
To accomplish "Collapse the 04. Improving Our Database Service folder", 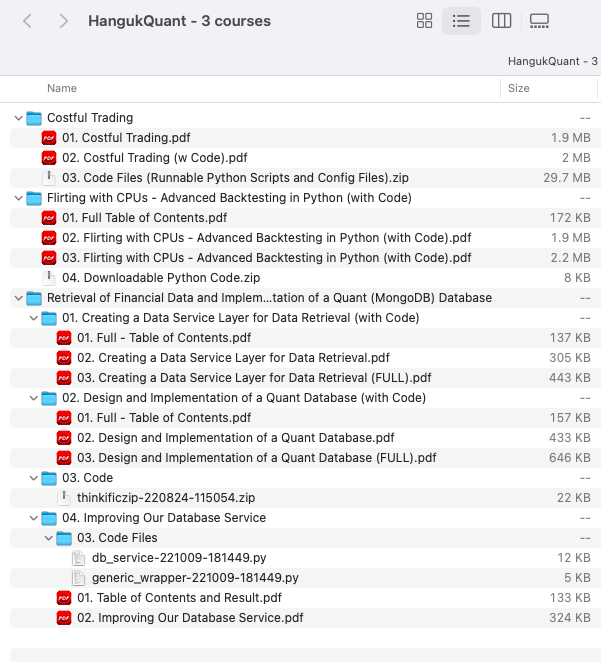I will coord(33,518).
